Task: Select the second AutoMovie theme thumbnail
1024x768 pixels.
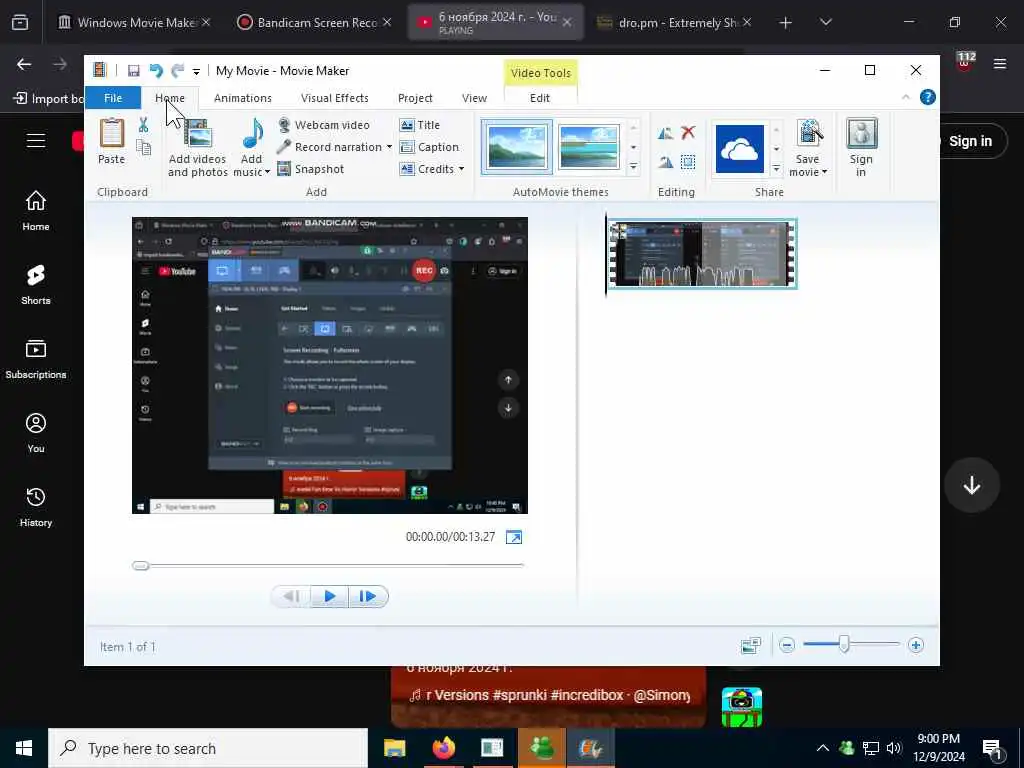Action: coord(589,147)
